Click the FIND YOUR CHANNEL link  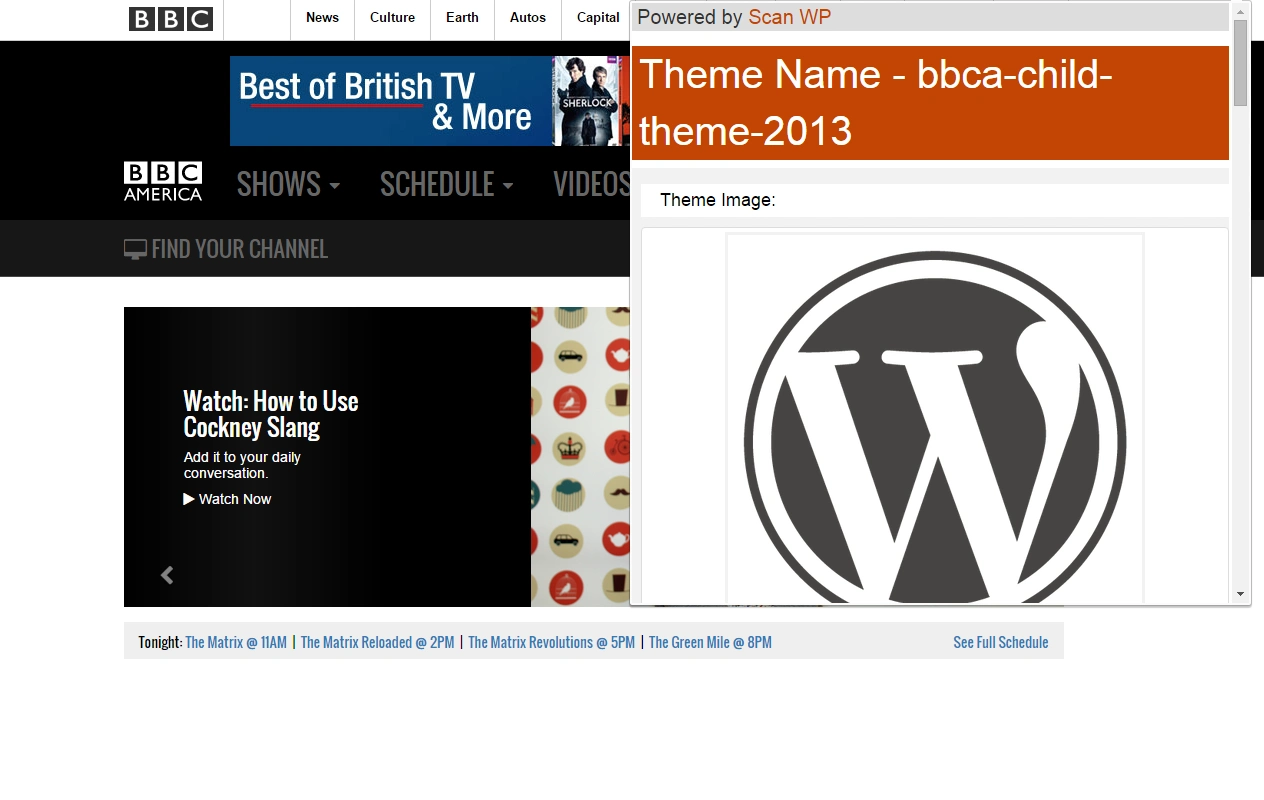[x=226, y=249]
